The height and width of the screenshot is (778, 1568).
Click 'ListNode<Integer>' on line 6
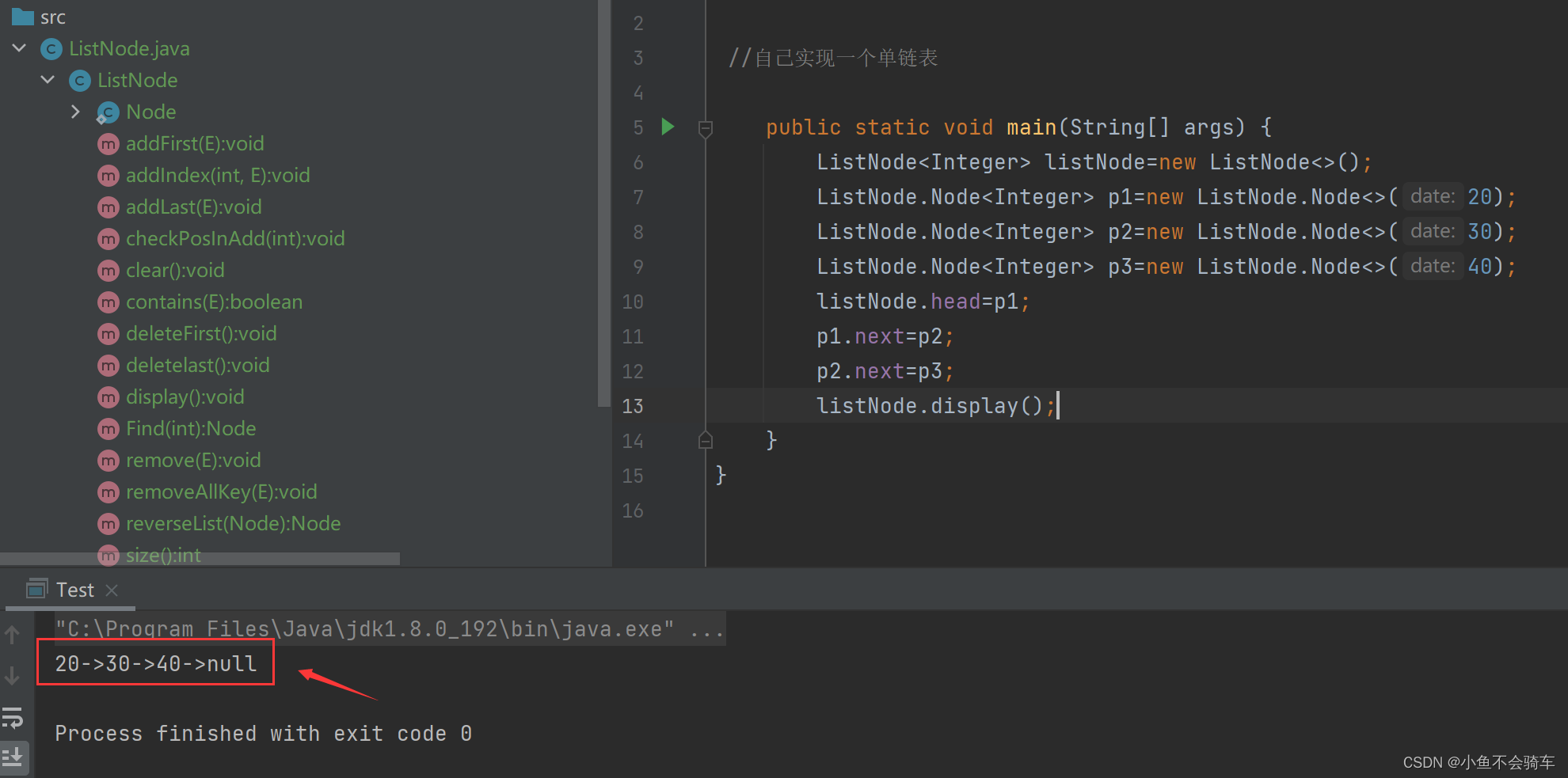(923, 162)
